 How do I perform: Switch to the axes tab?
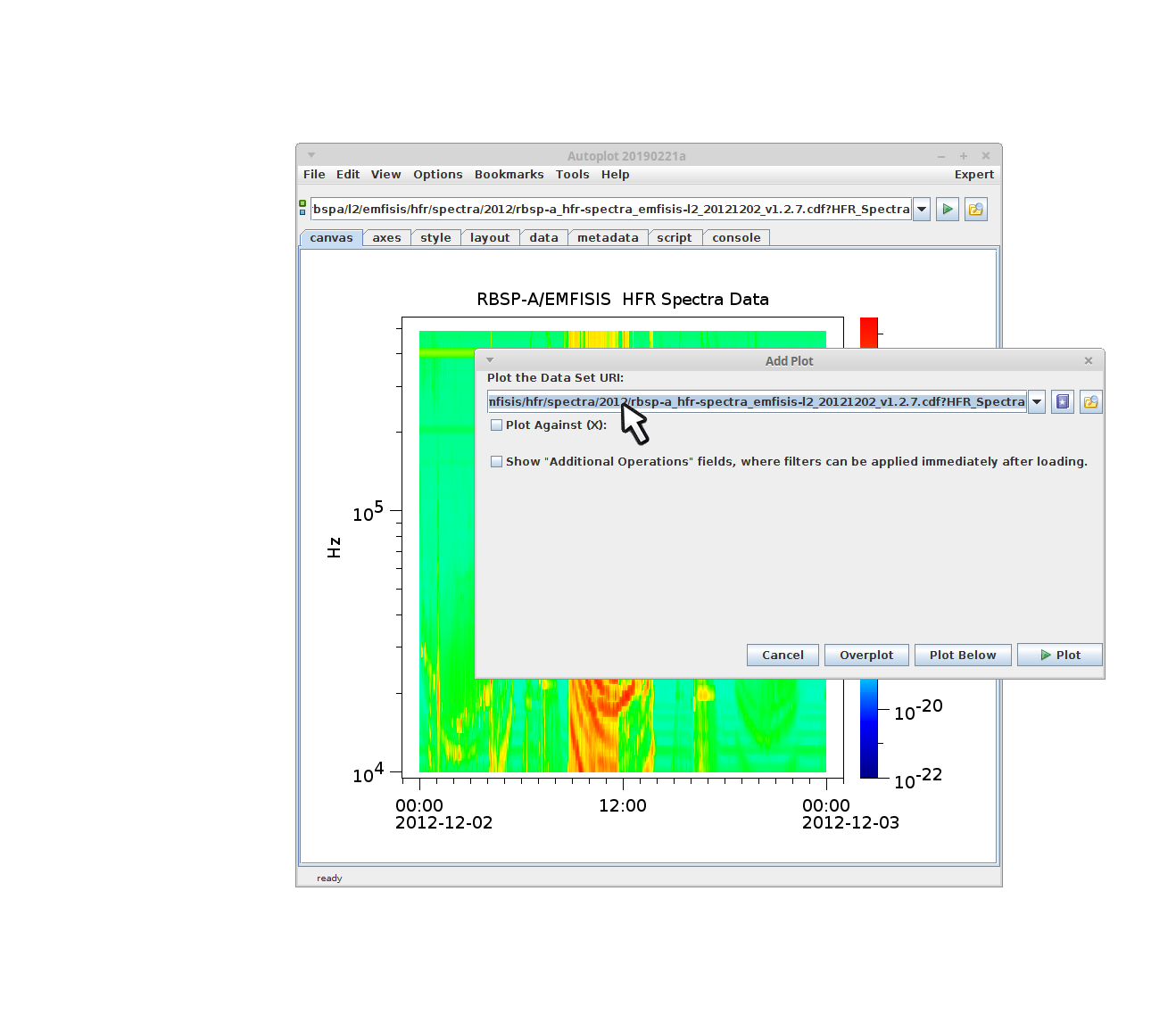point(387,238)
